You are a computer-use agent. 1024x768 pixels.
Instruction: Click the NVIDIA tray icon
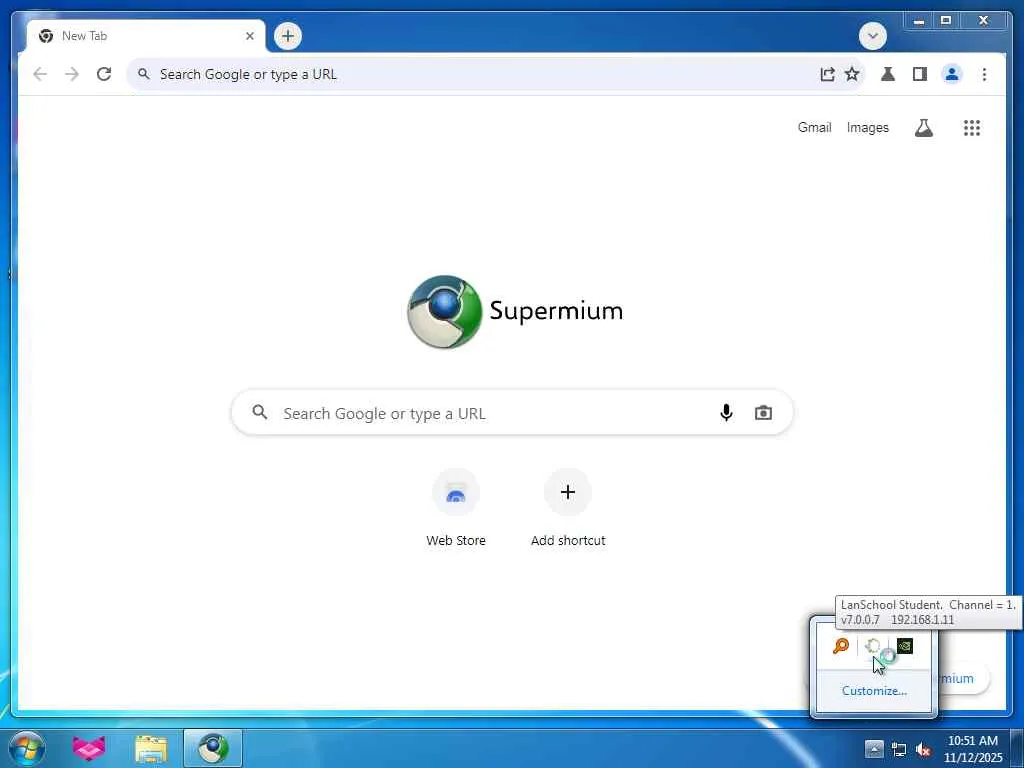[x=904, y=646]
